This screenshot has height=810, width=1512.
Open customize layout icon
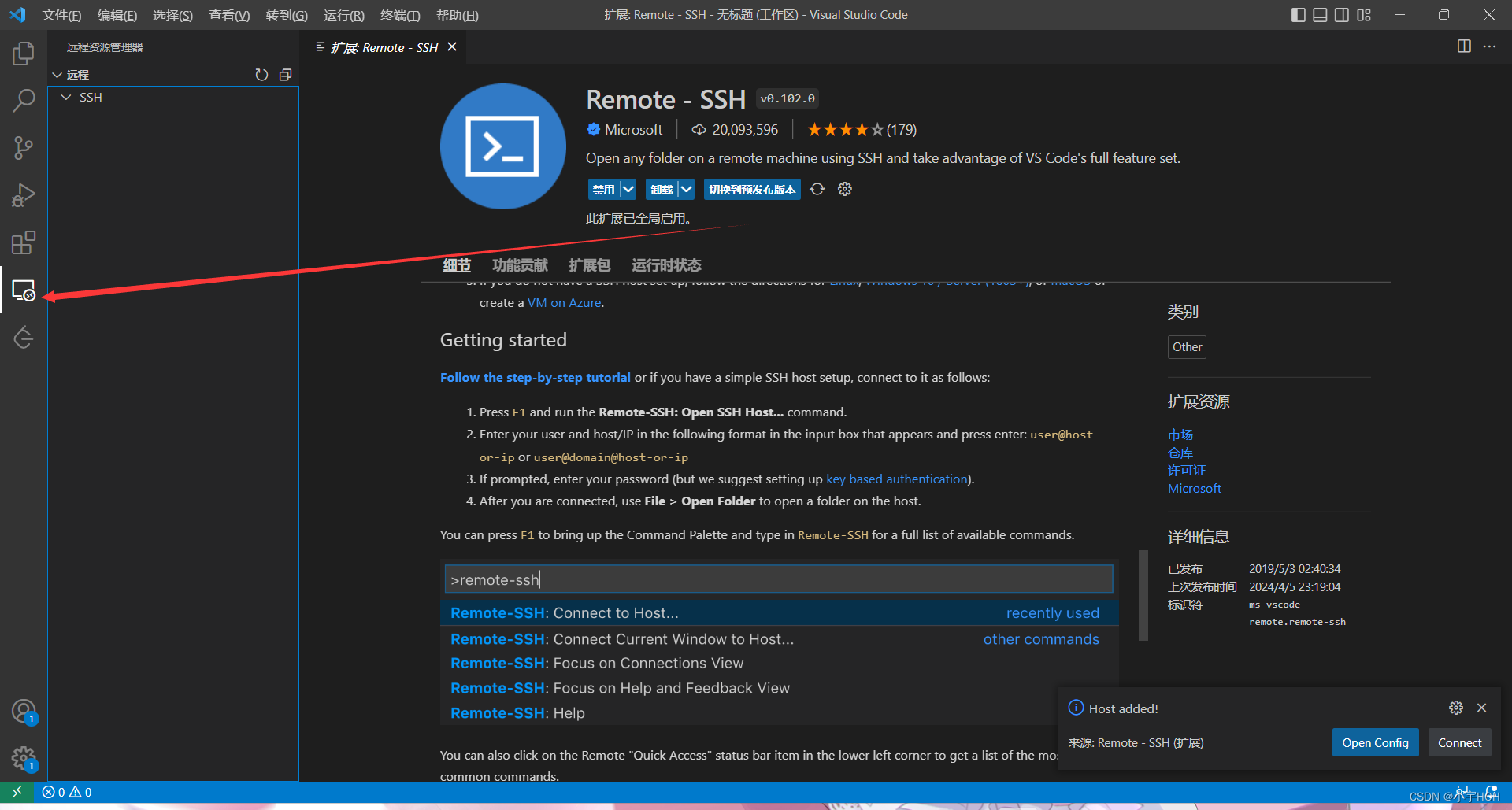[1364, 15]
